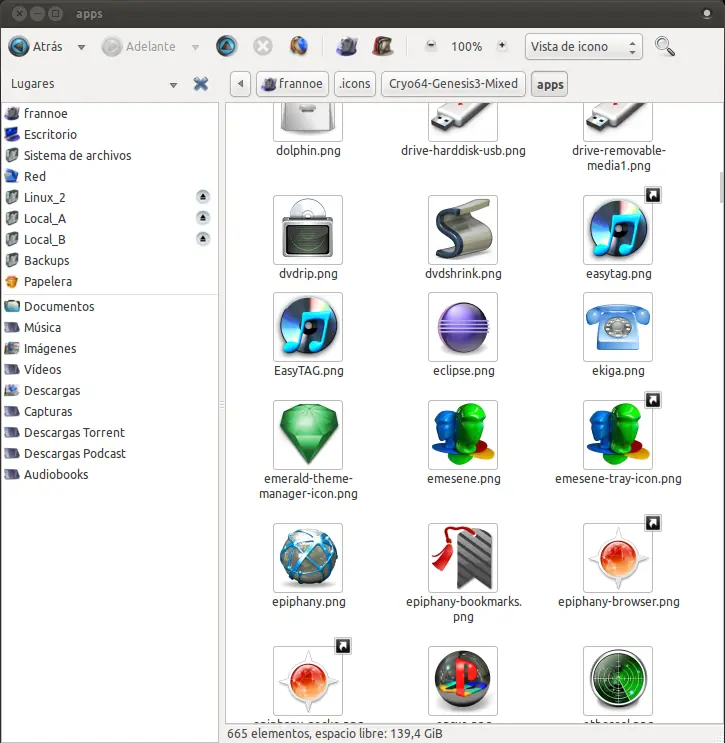This screenshot has width=725, height=743.
Task: Open the Backups volume in sidebar
Action: click(x=110, y=261)
